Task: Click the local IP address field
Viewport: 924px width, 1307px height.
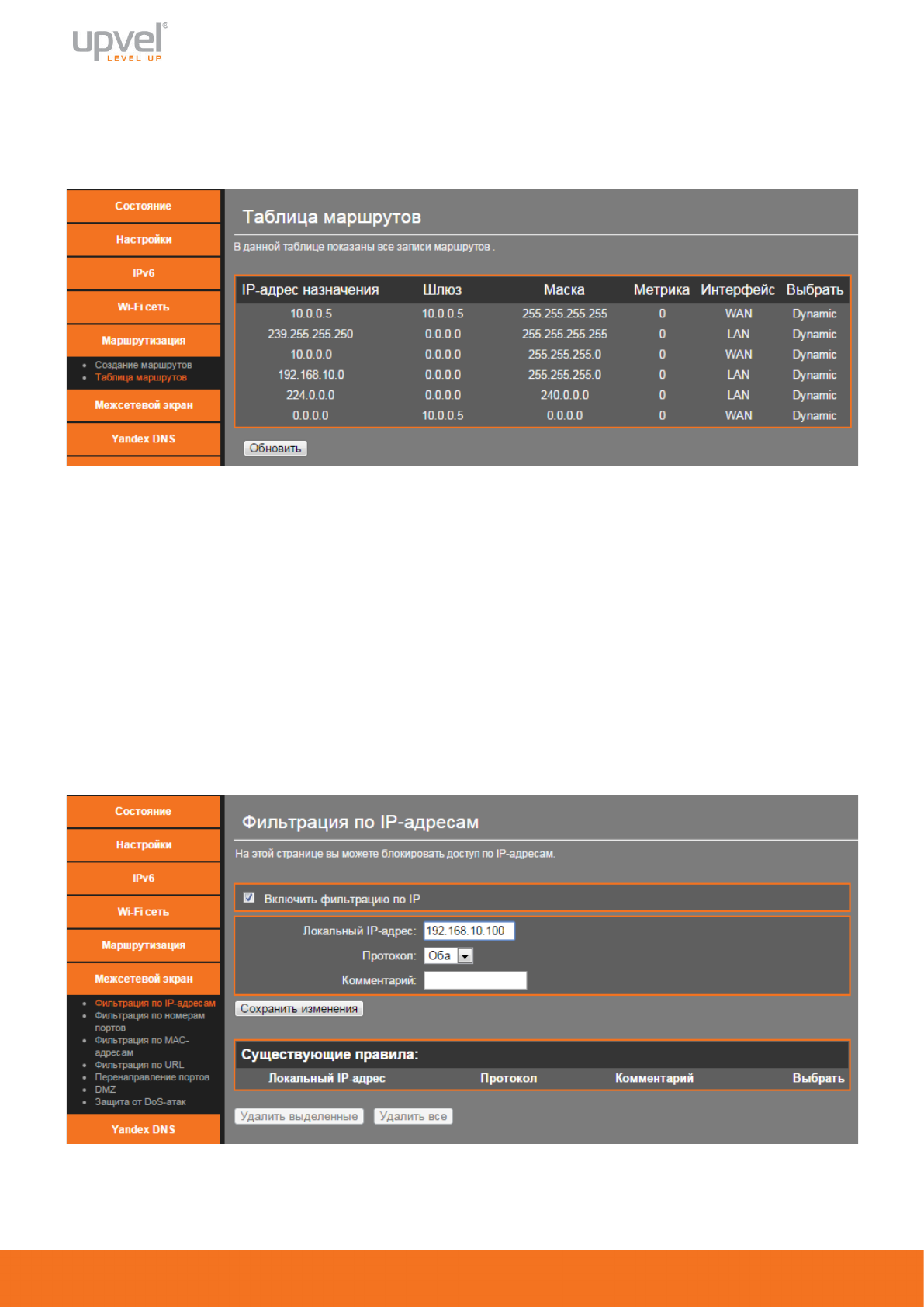Action: pos(469,931)
